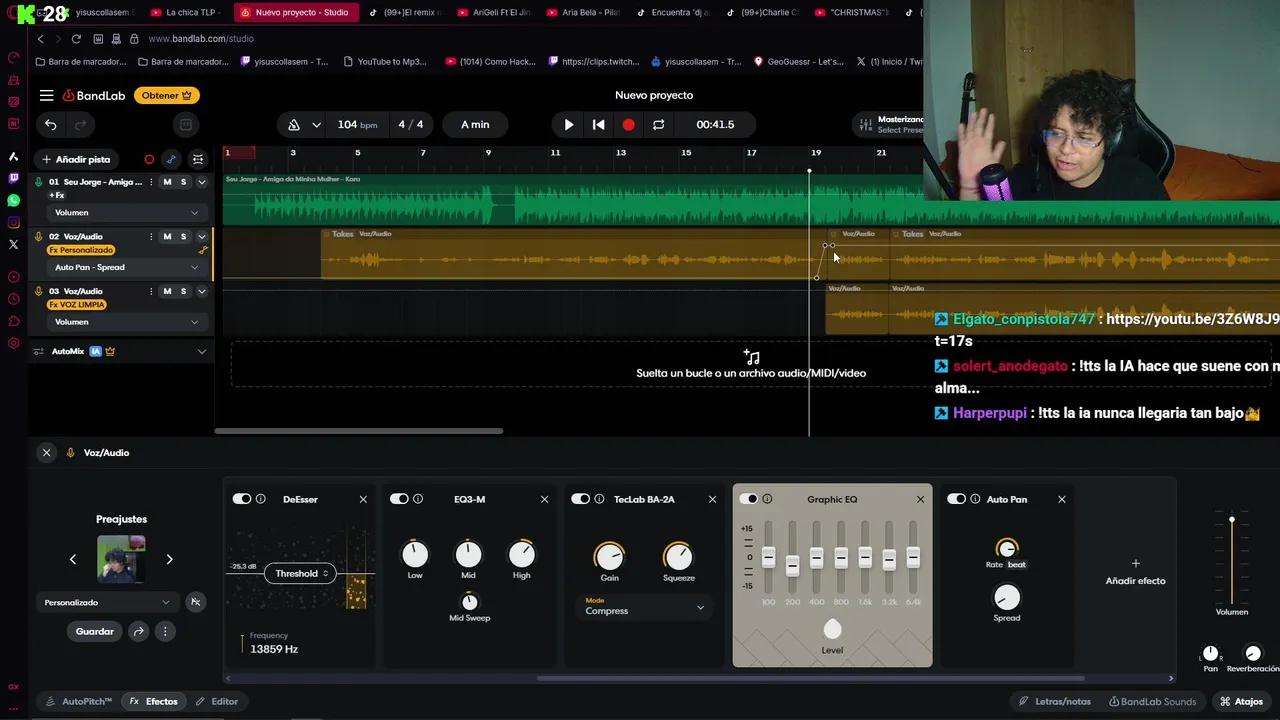
Task: Go to next preset with right arrow
Action: coord(169,559)
